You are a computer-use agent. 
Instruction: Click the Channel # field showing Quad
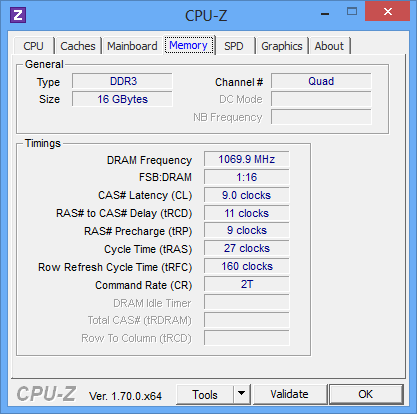pos(321,81)
